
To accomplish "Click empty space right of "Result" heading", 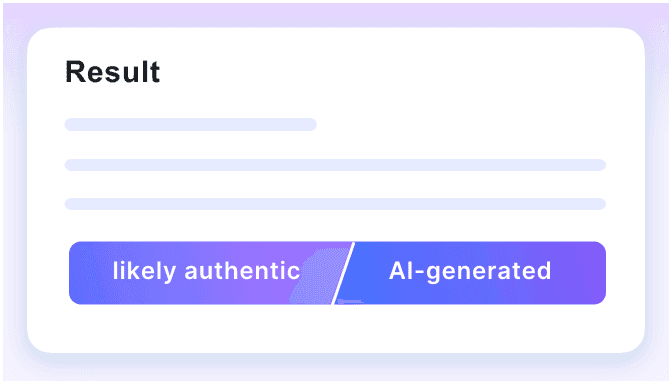I will tap(386, 72).
